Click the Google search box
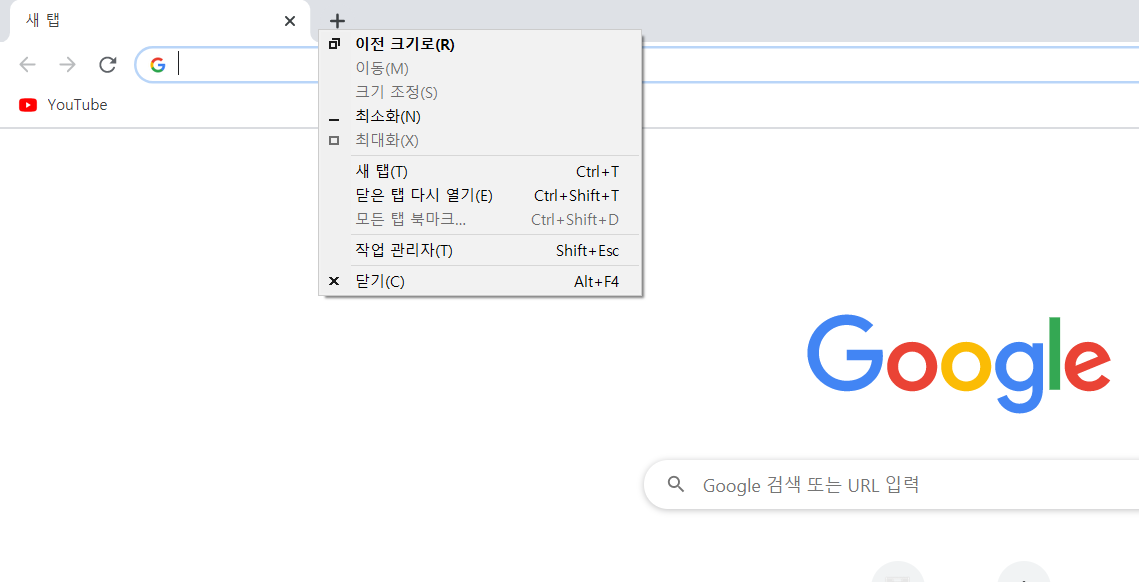Image resolution: width=1139 pixels, height=582 pixels. pyautogui.click(x=891, y=485)
